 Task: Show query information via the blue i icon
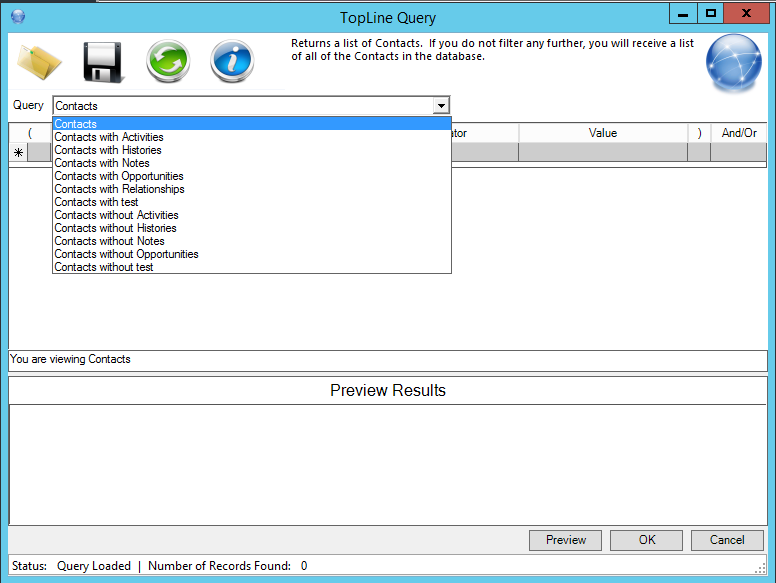pos(232,61)
